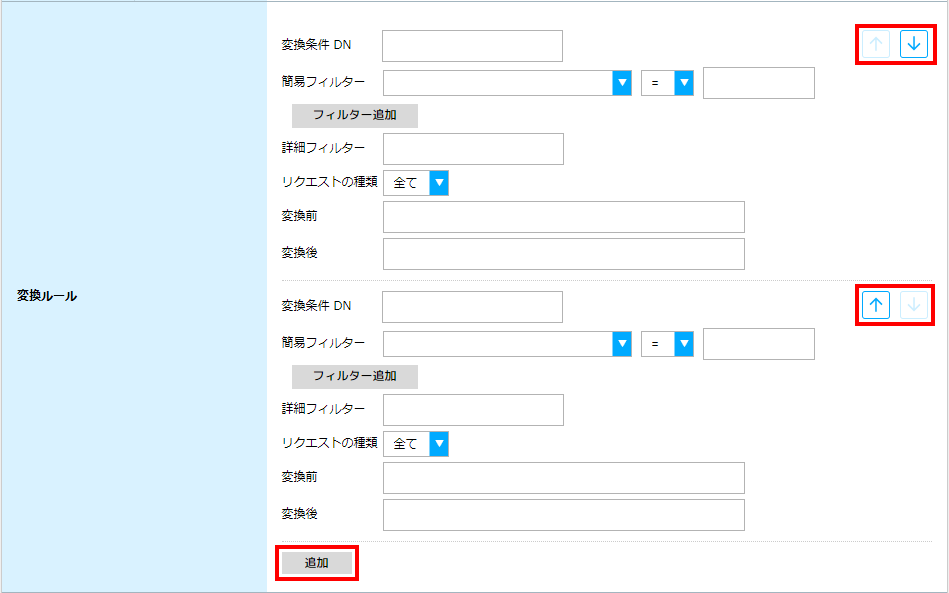Focus second rule's 簡易フィルター value field
This screenshot has width=949, height=593.
point(758,344)
